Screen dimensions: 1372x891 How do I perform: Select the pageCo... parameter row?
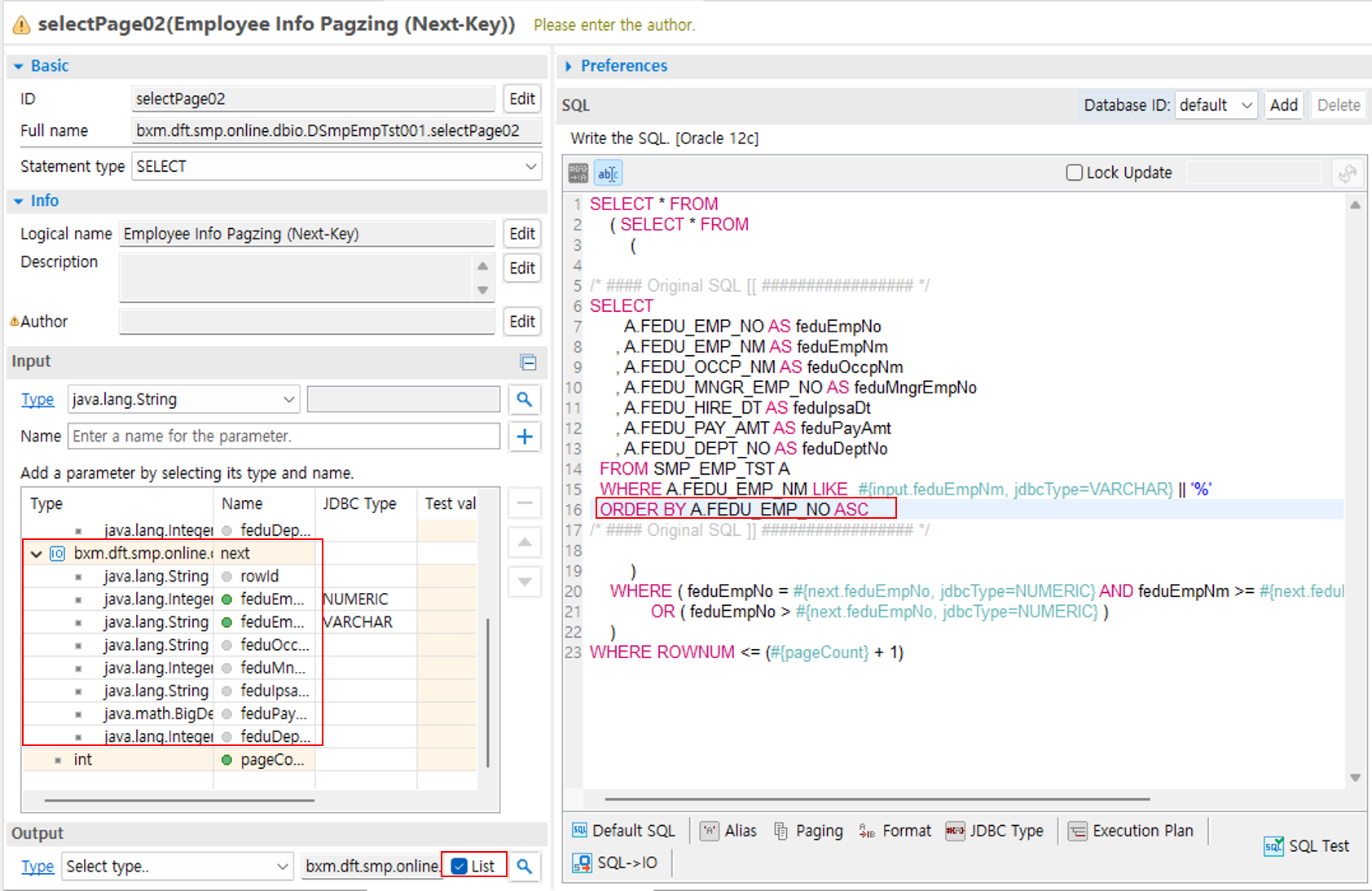click(x=270, y=760)
